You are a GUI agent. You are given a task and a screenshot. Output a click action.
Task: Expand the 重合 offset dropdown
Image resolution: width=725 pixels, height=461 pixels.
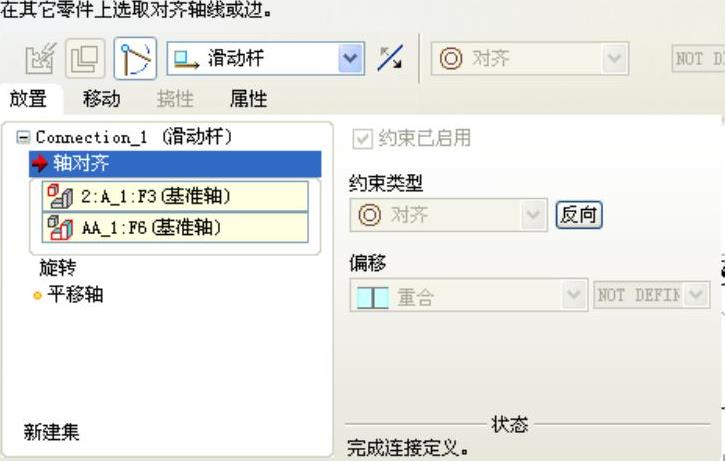click(x=574, y=295)
